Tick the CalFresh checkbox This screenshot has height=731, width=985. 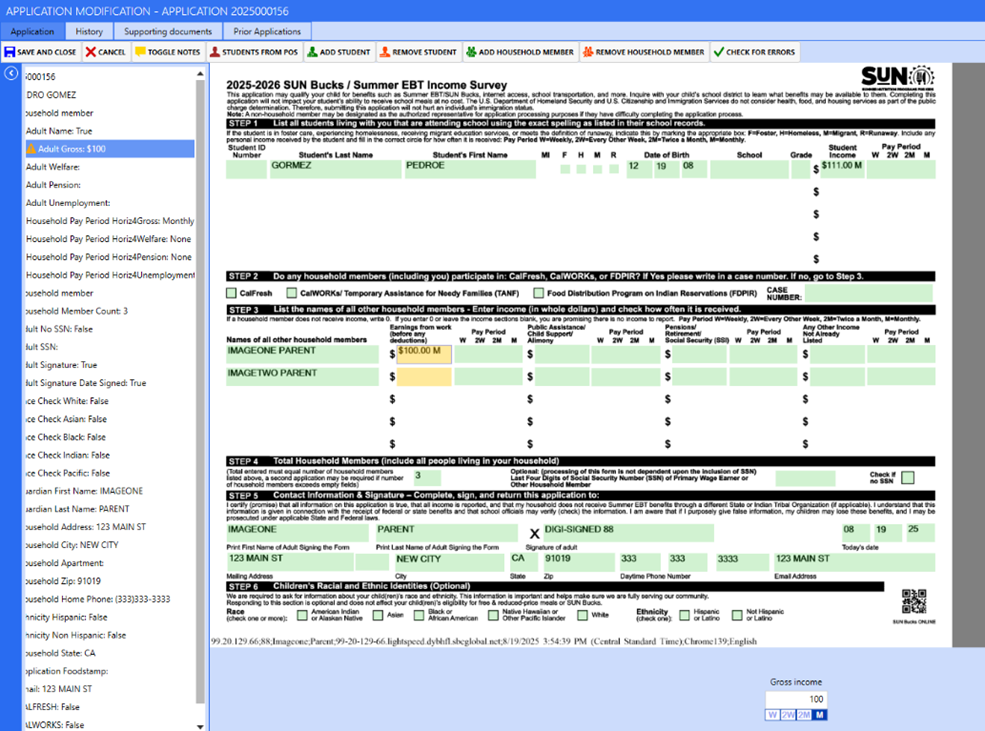231,293
